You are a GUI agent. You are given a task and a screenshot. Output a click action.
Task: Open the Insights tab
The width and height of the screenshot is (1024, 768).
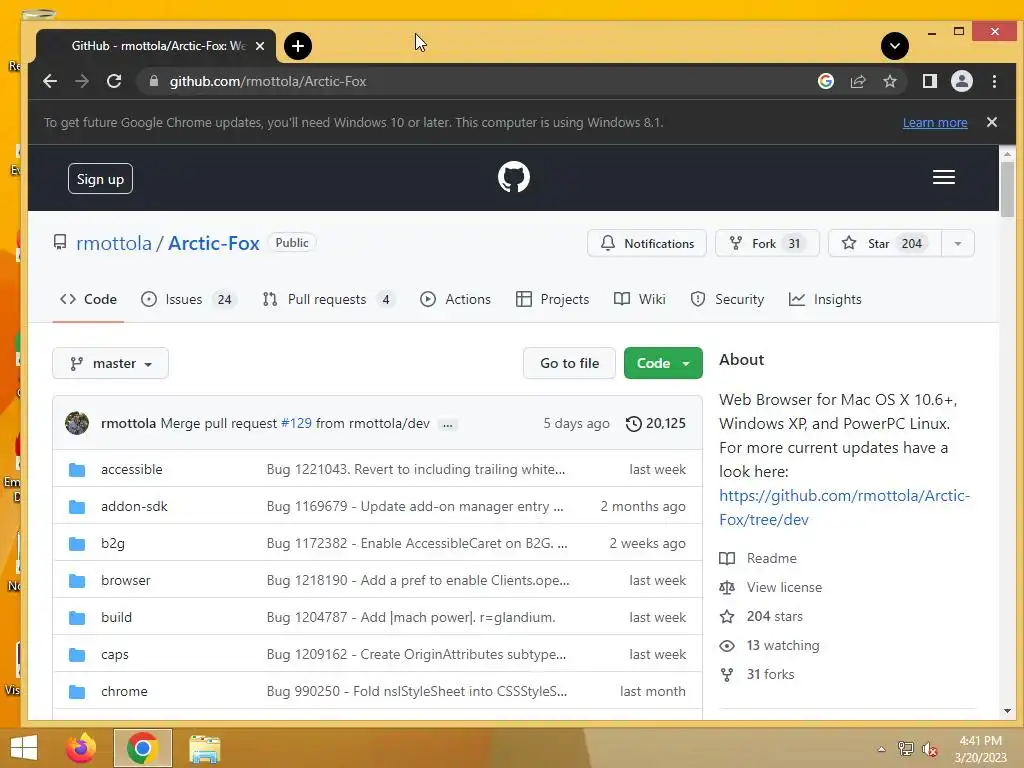[x=825, y=299]
